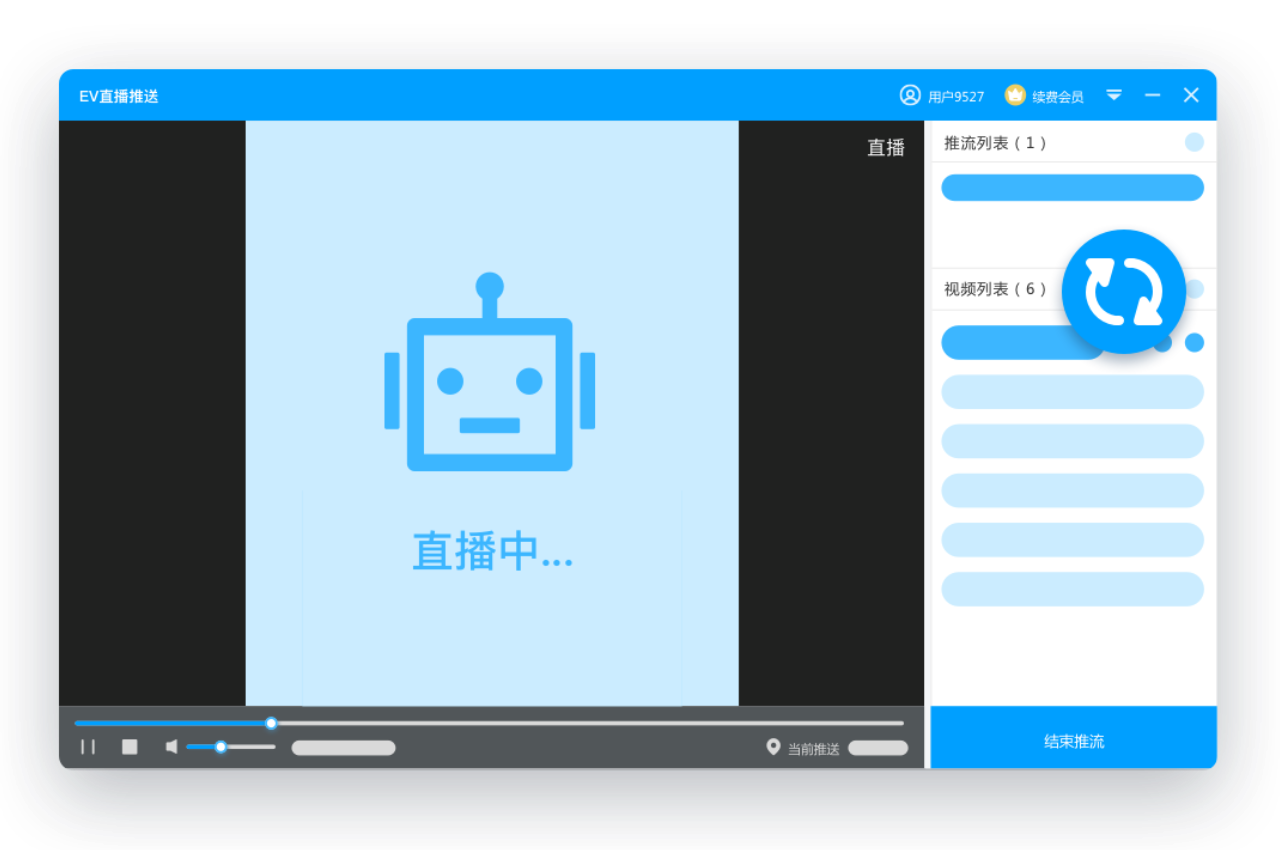The width and height of the screenshot is (1280, 850).
Task: Select the user account icon for 用户9527
Action: pyautogui.click(x=910, y=95)
